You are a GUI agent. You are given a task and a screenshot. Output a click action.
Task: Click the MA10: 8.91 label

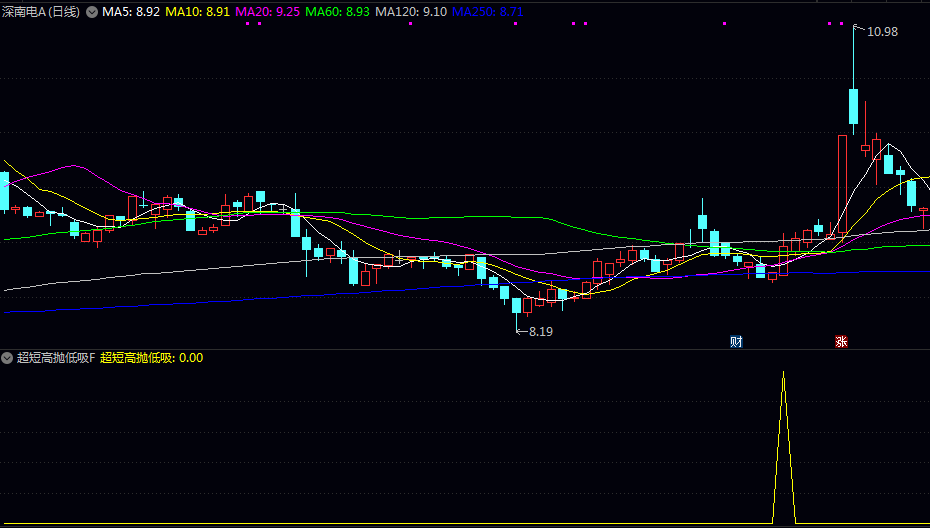click(x=198, y=12)
